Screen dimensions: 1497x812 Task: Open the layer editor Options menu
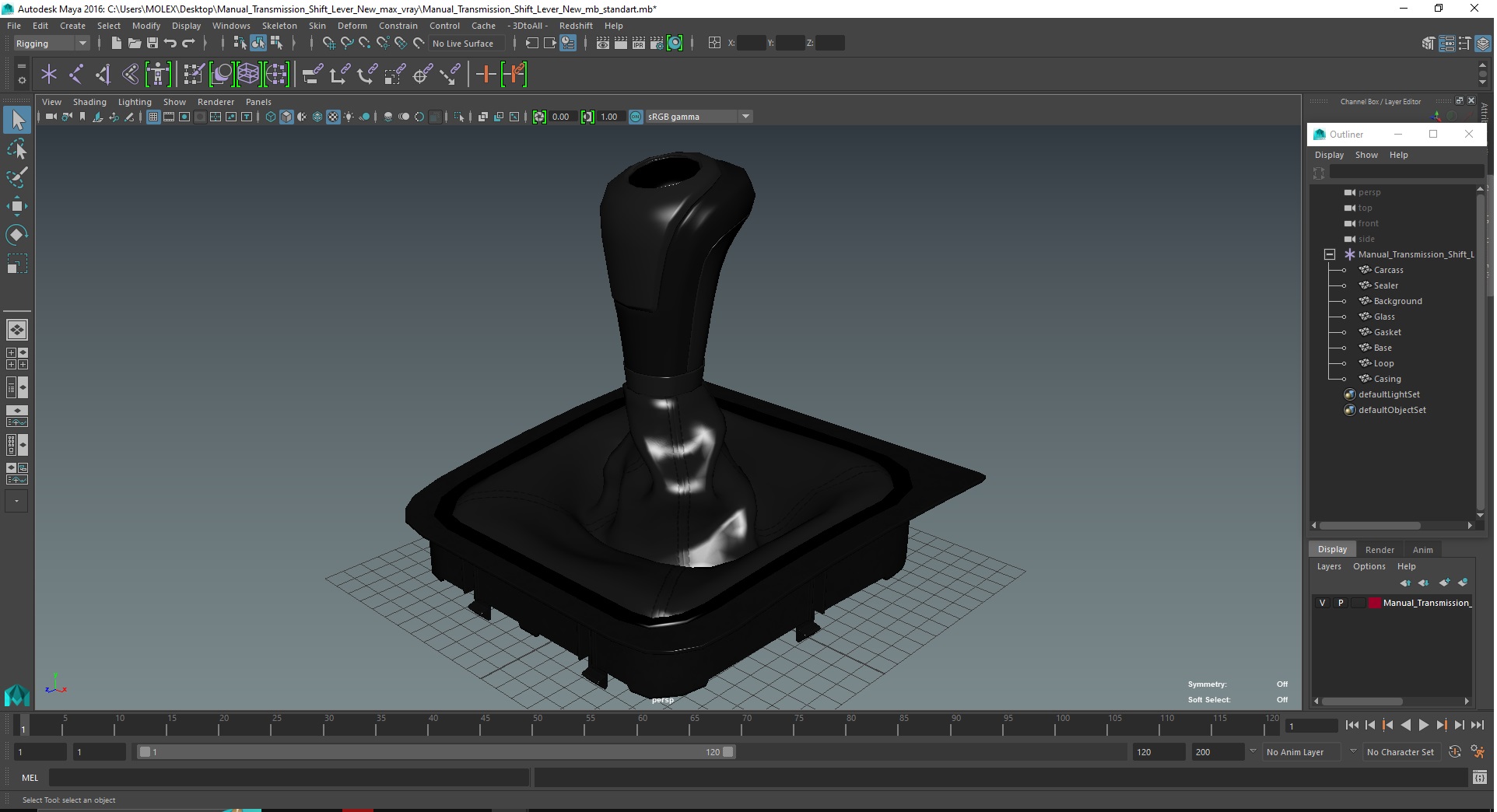tap(1369, 566)
